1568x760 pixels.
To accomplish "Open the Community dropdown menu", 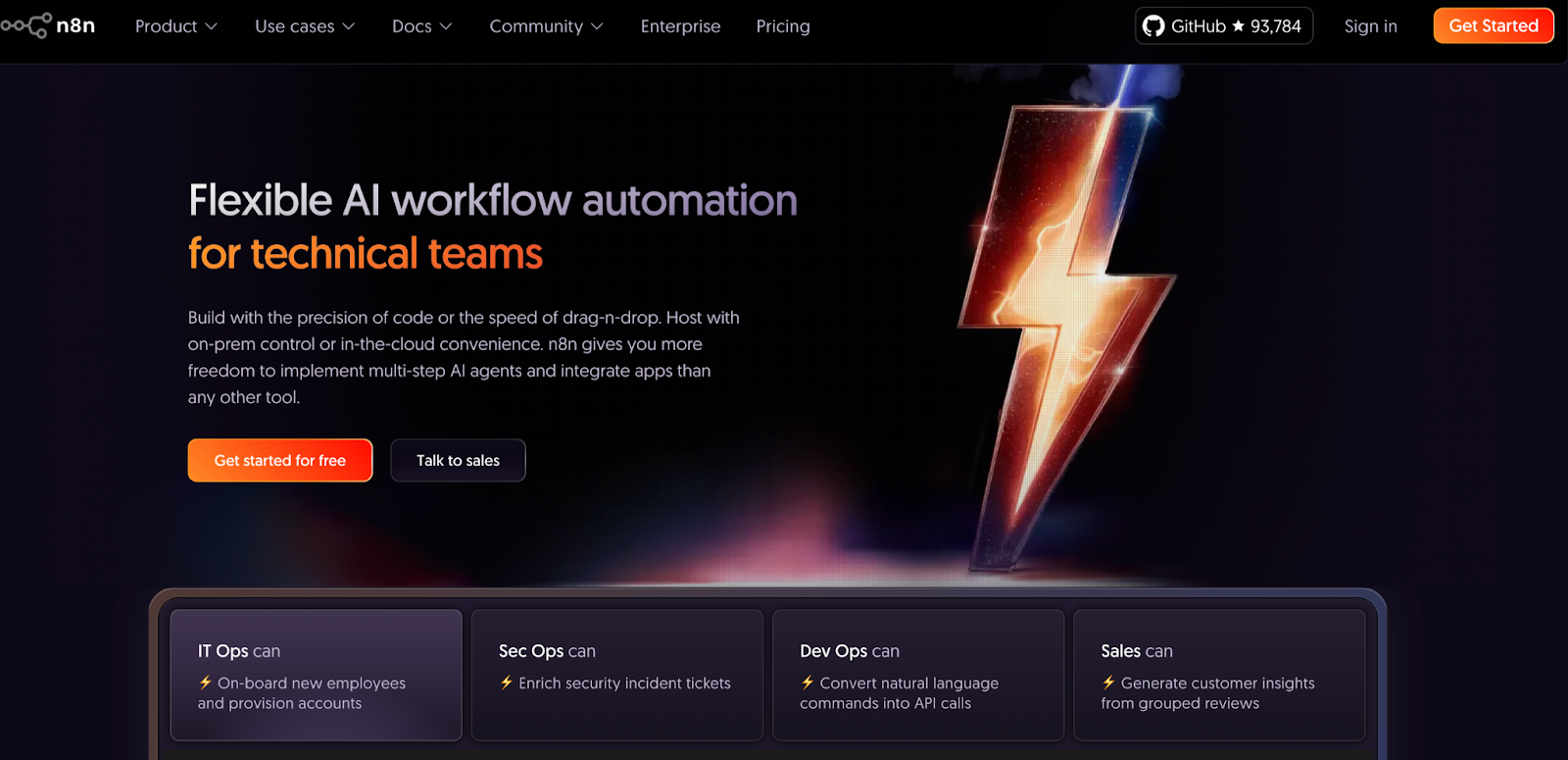I will click(x=546, y=26).
